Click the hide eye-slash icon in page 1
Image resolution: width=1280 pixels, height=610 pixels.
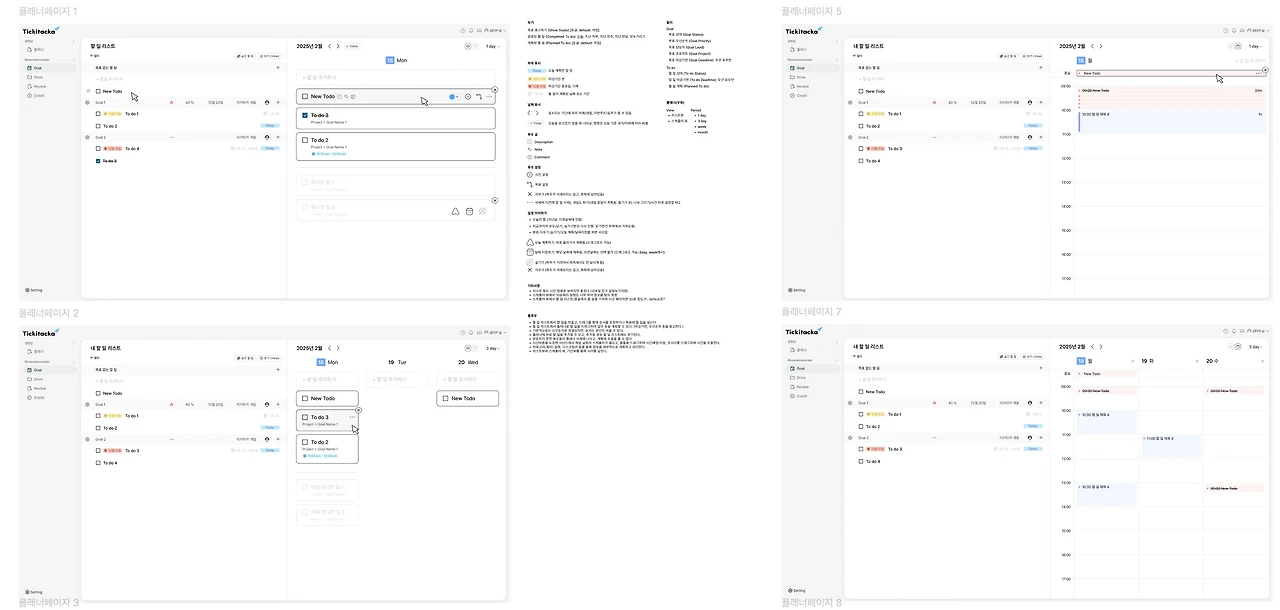coord(482,211)
